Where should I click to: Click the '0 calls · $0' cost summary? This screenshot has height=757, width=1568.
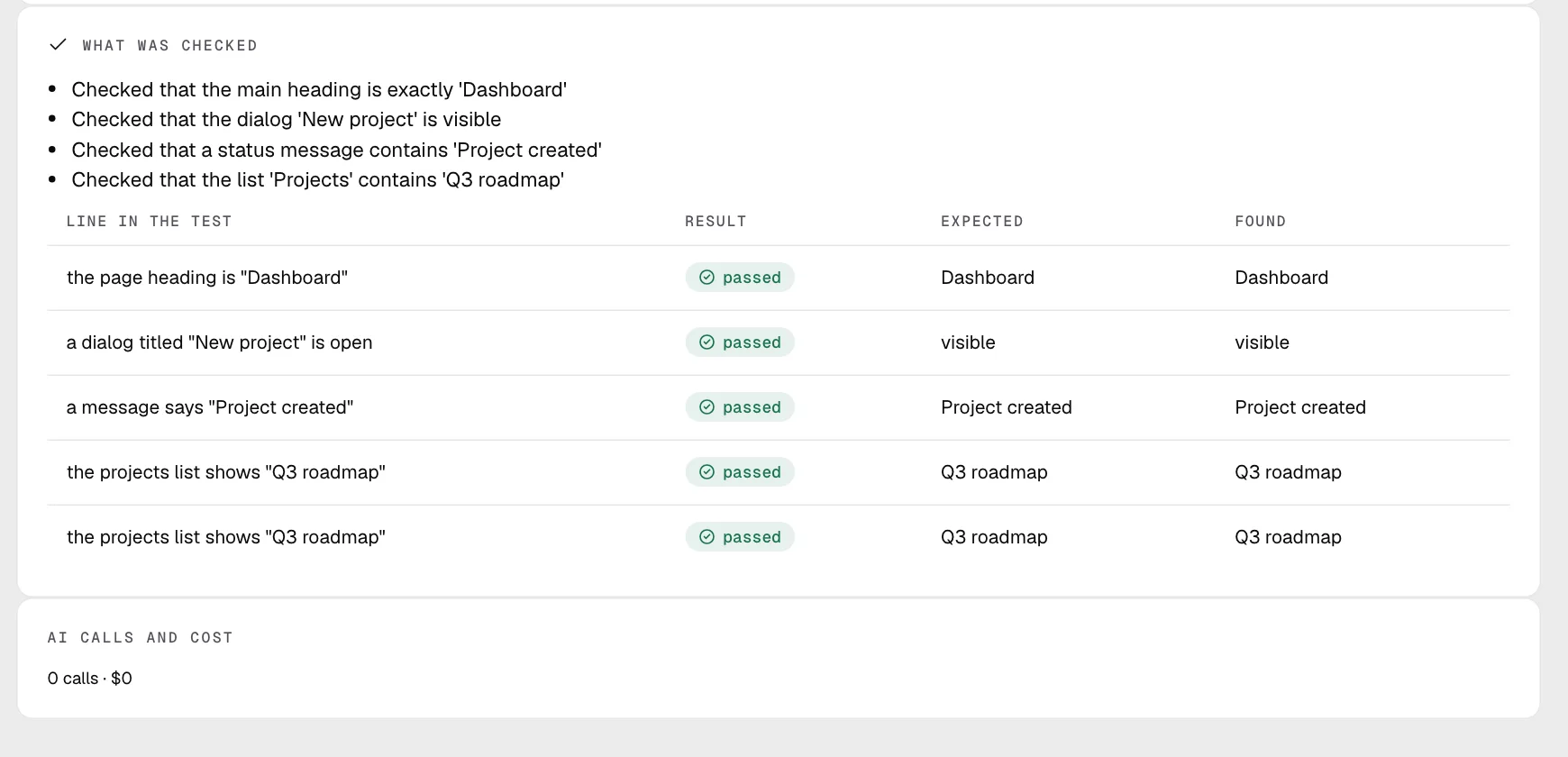(90, 679)
